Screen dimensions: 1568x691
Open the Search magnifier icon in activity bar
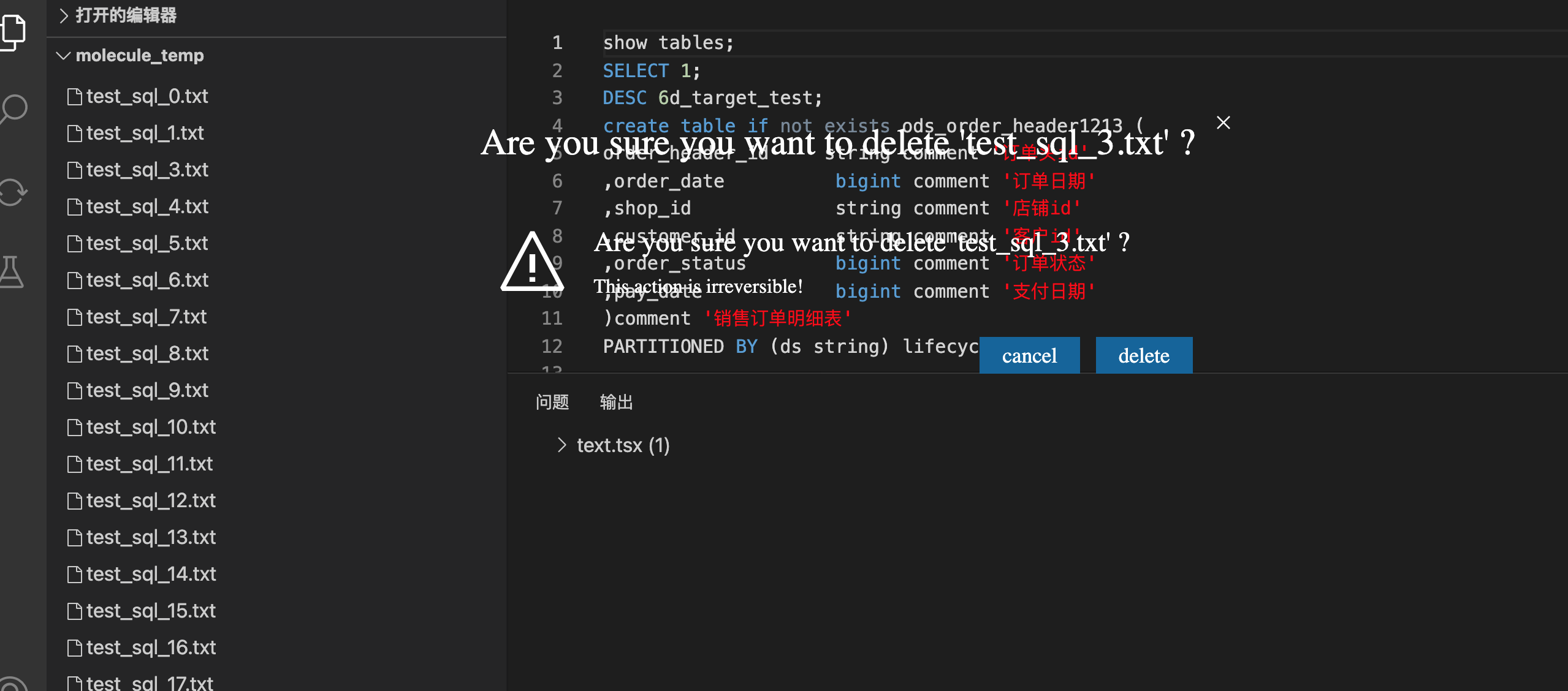coord(13,109)
